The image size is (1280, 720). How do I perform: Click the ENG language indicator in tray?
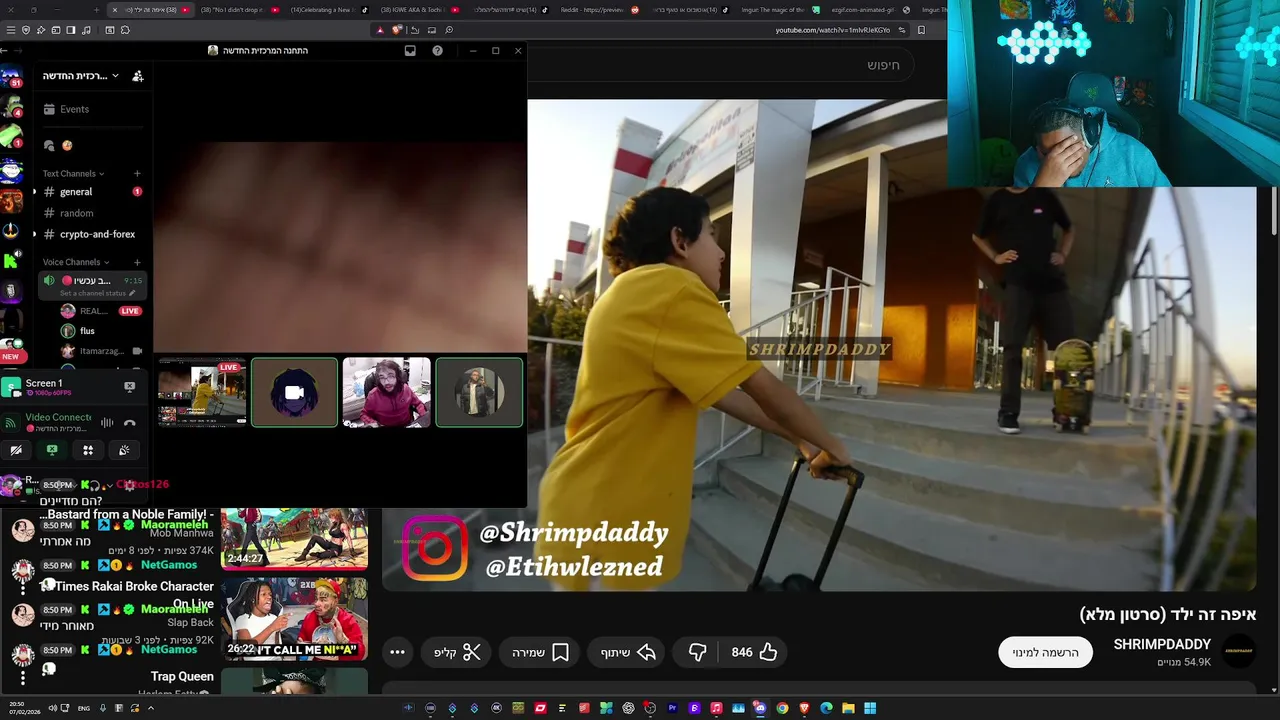click(x=84, y=708)
